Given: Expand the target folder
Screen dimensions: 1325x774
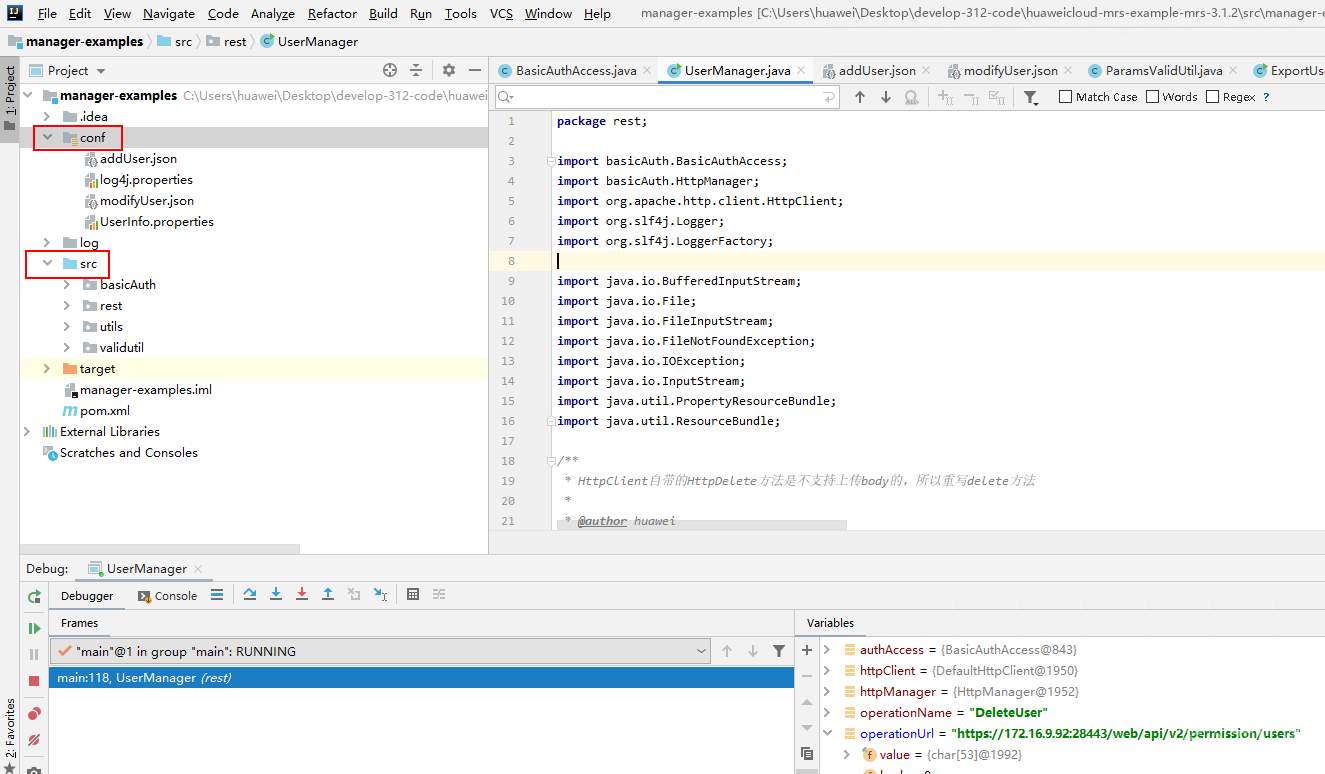Looking at the screenshot, I should pos(47,369).
